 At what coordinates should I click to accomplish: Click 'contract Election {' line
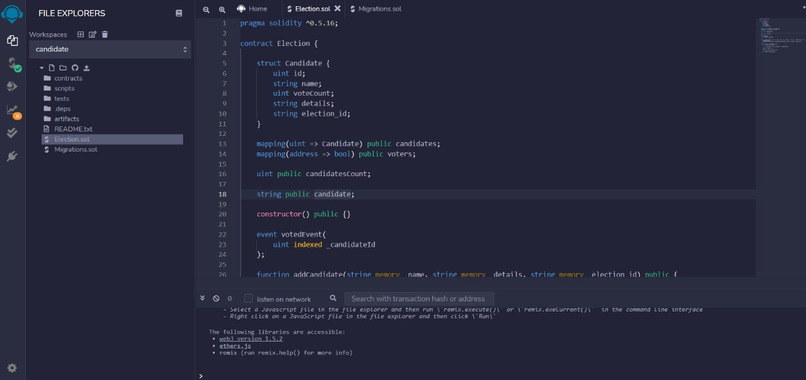[279, 43]
